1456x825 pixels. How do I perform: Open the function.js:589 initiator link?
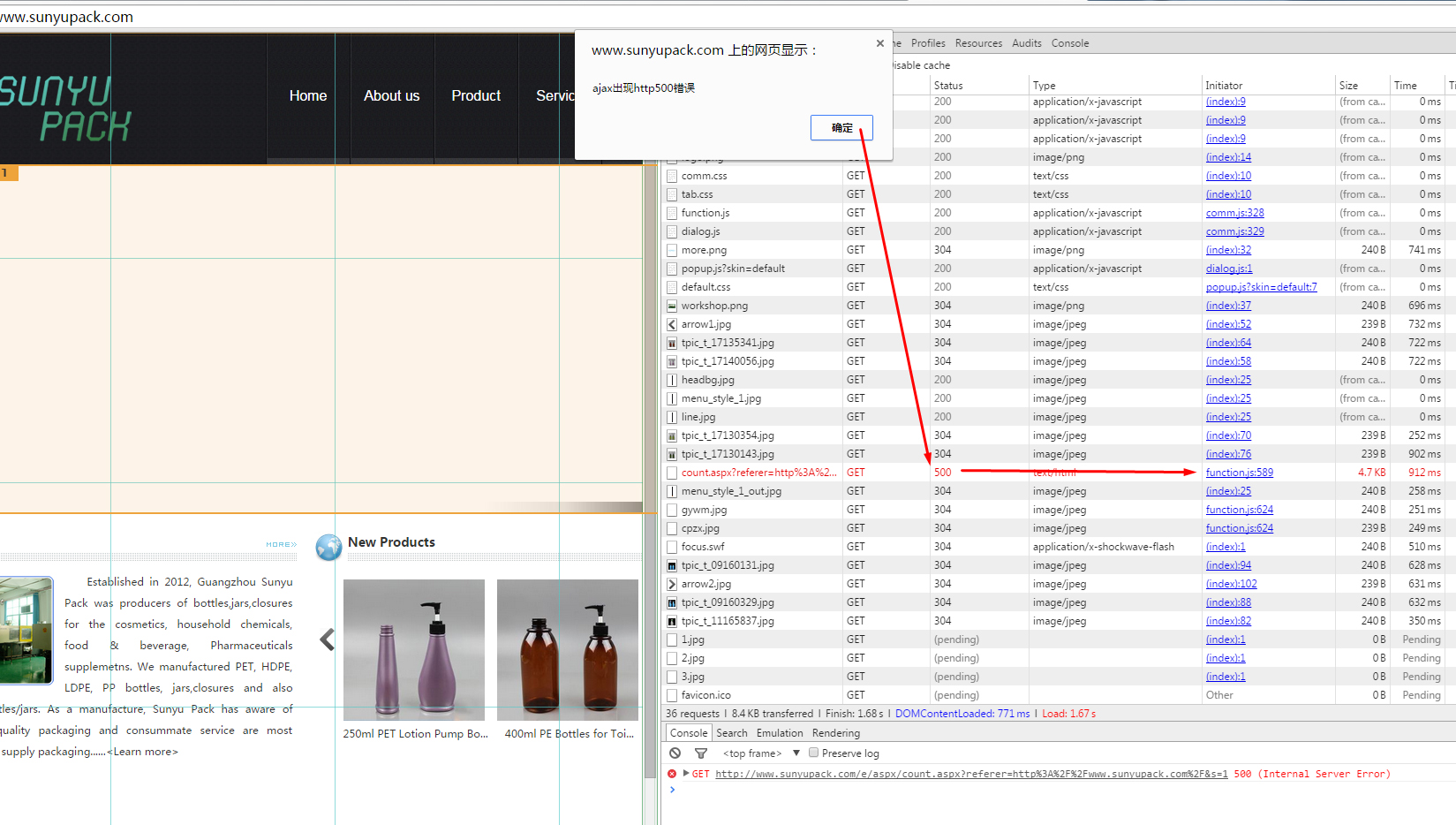(x=1239, y=473)
